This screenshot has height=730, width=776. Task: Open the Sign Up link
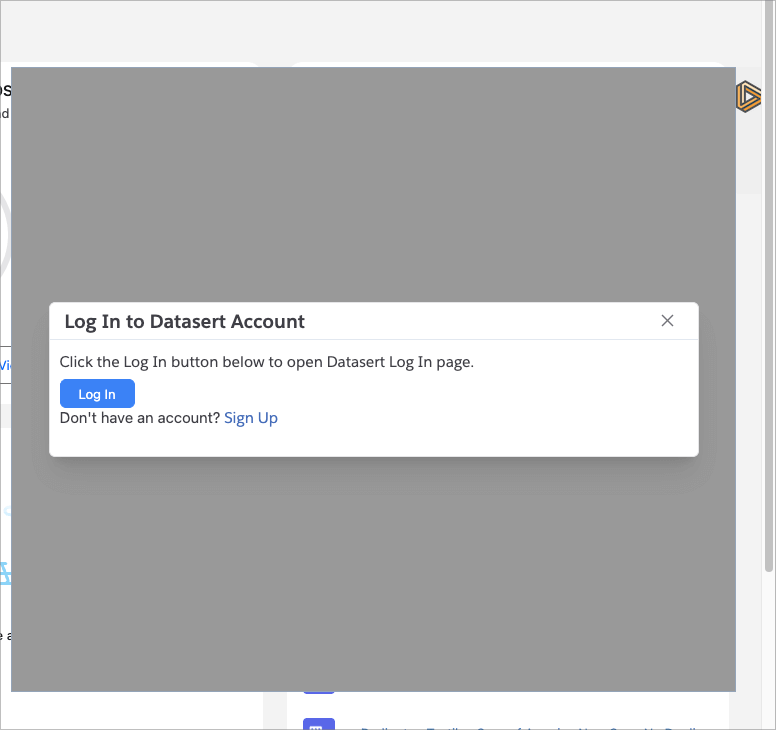pyautogui.click(x=251, y=418)
